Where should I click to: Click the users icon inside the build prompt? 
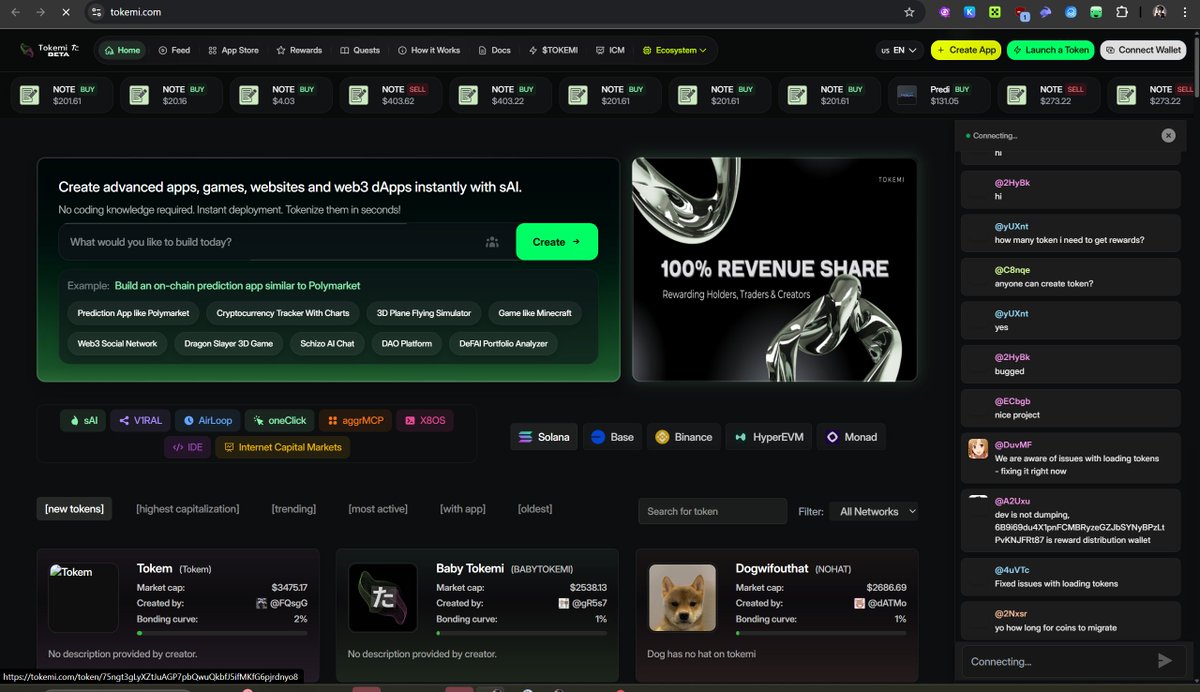[x=492, y=242]
